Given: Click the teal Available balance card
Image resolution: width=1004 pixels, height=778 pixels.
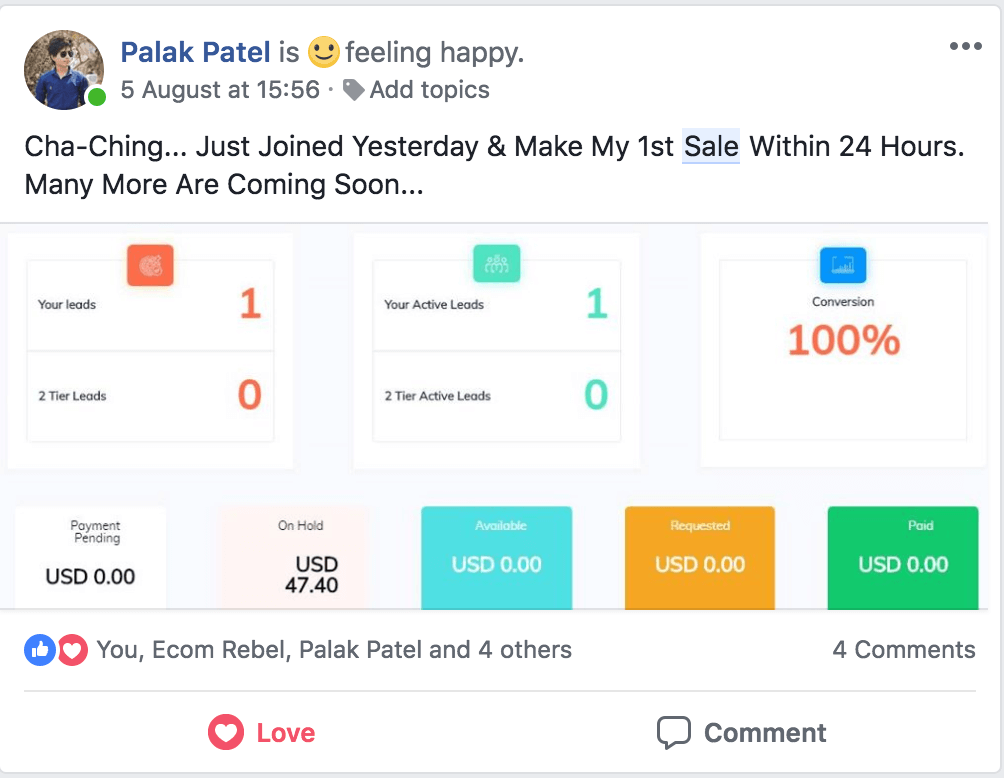Looking at the screenshot, I should (496, 557).
